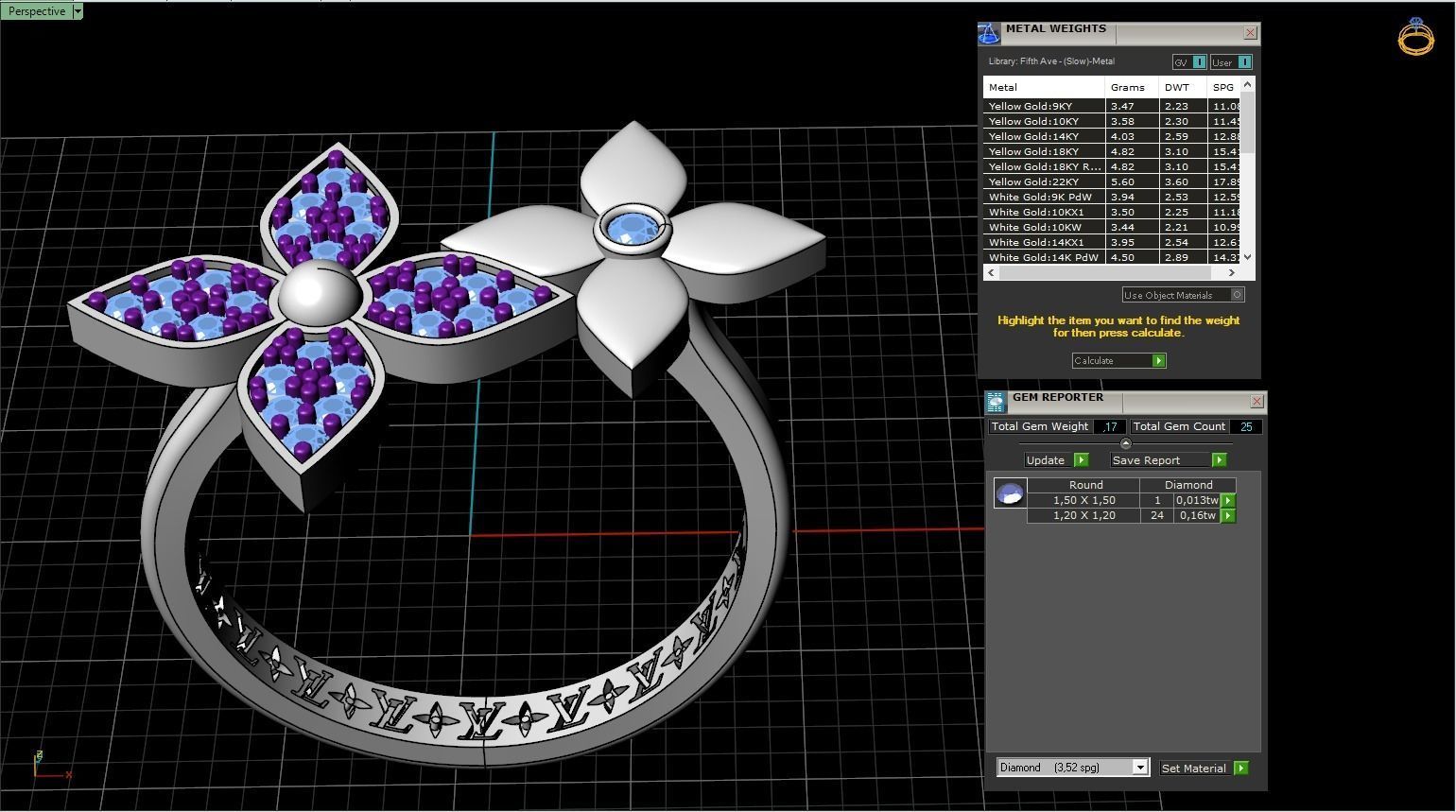Click the metal list scroll right arrow
The image size is (1456, 812).
1231,273
